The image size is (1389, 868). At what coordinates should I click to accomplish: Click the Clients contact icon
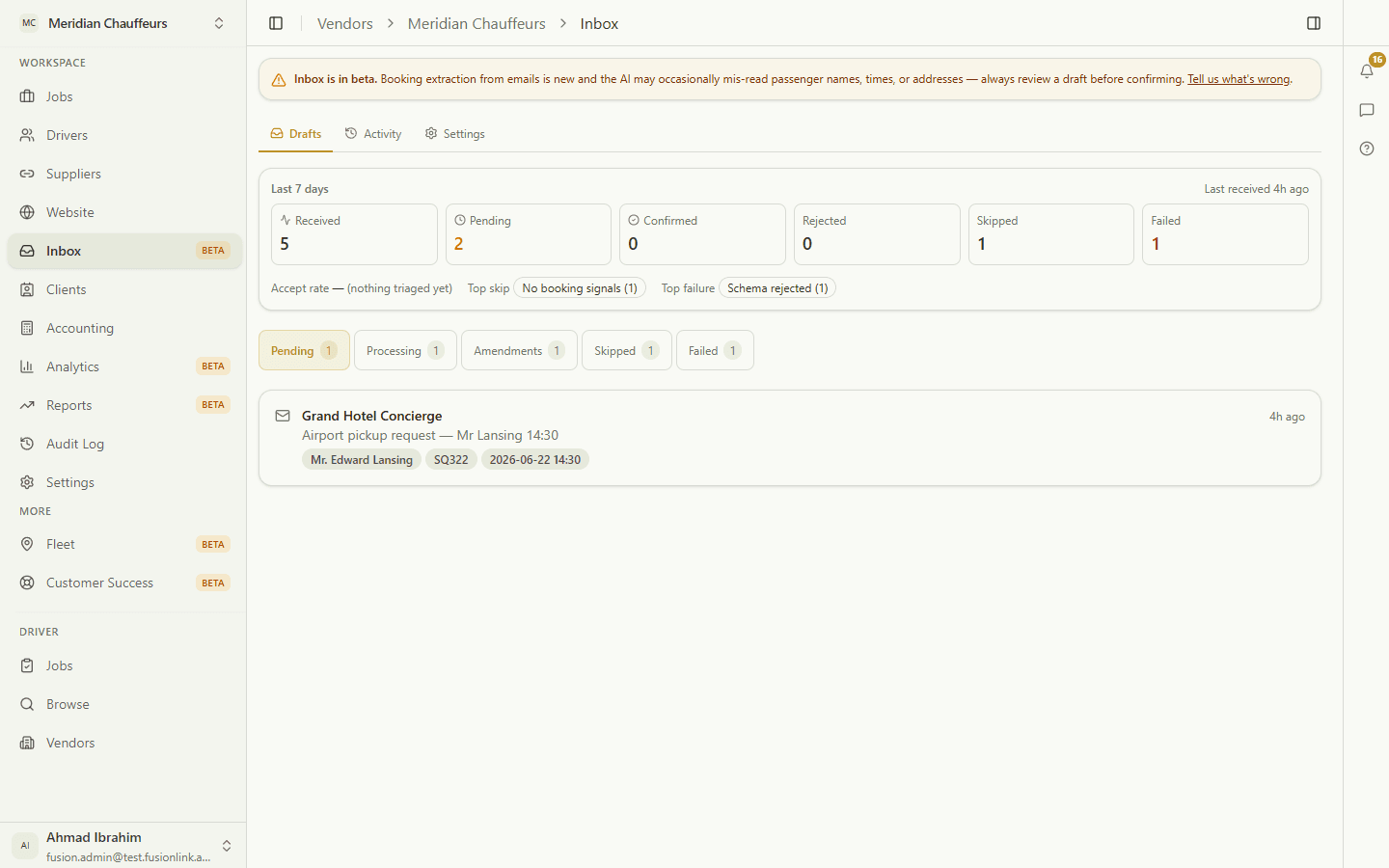[27, 289]
